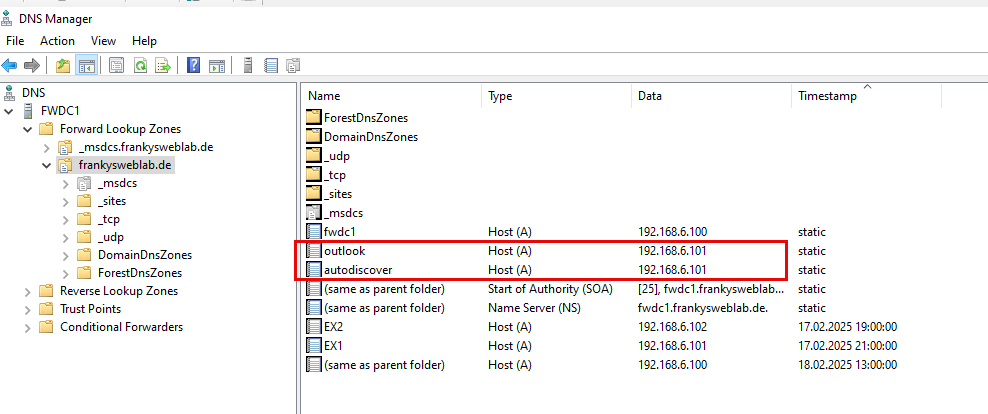This screenshot has height=414, width=988.
Task: Click the Export List toolbar icon
Action: (163, 65)
